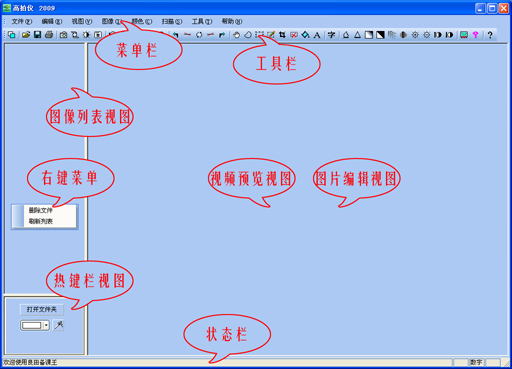Open the 视图 menu

[82, 21]
